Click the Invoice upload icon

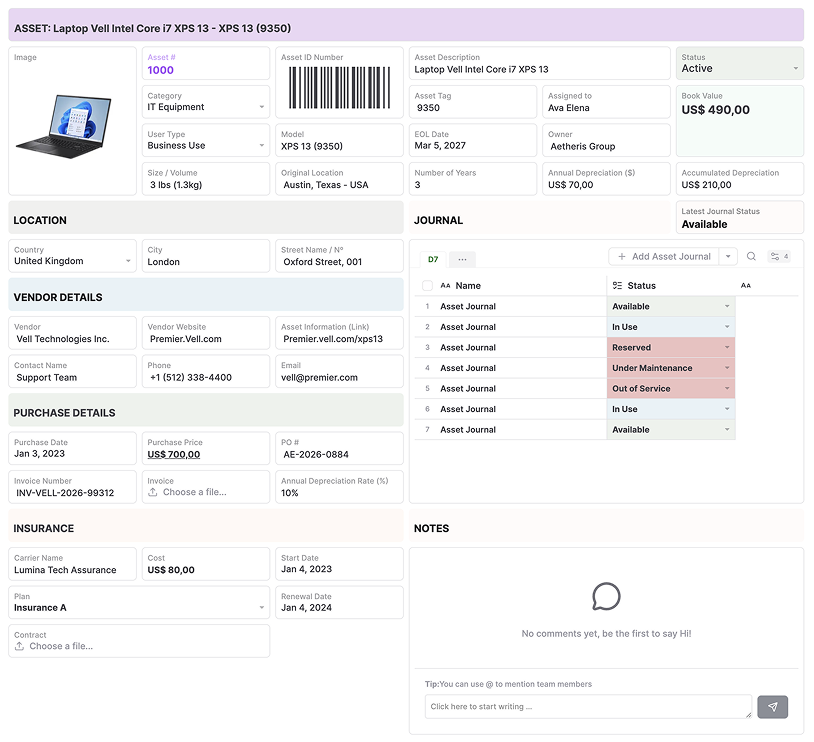153,492
